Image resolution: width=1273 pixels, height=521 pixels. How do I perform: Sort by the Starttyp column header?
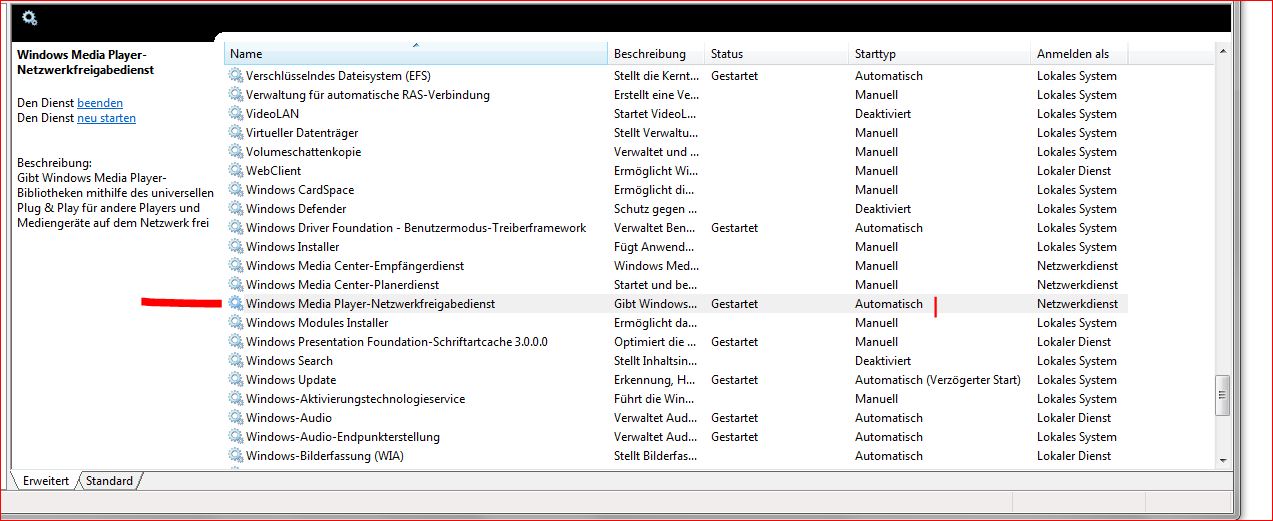(x=939, y=54)
